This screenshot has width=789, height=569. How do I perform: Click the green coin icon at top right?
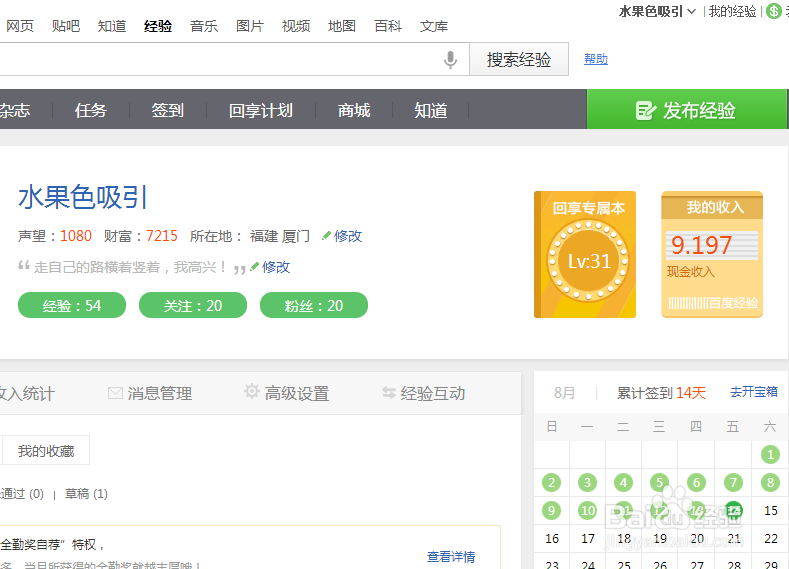(x=773, y=11)
